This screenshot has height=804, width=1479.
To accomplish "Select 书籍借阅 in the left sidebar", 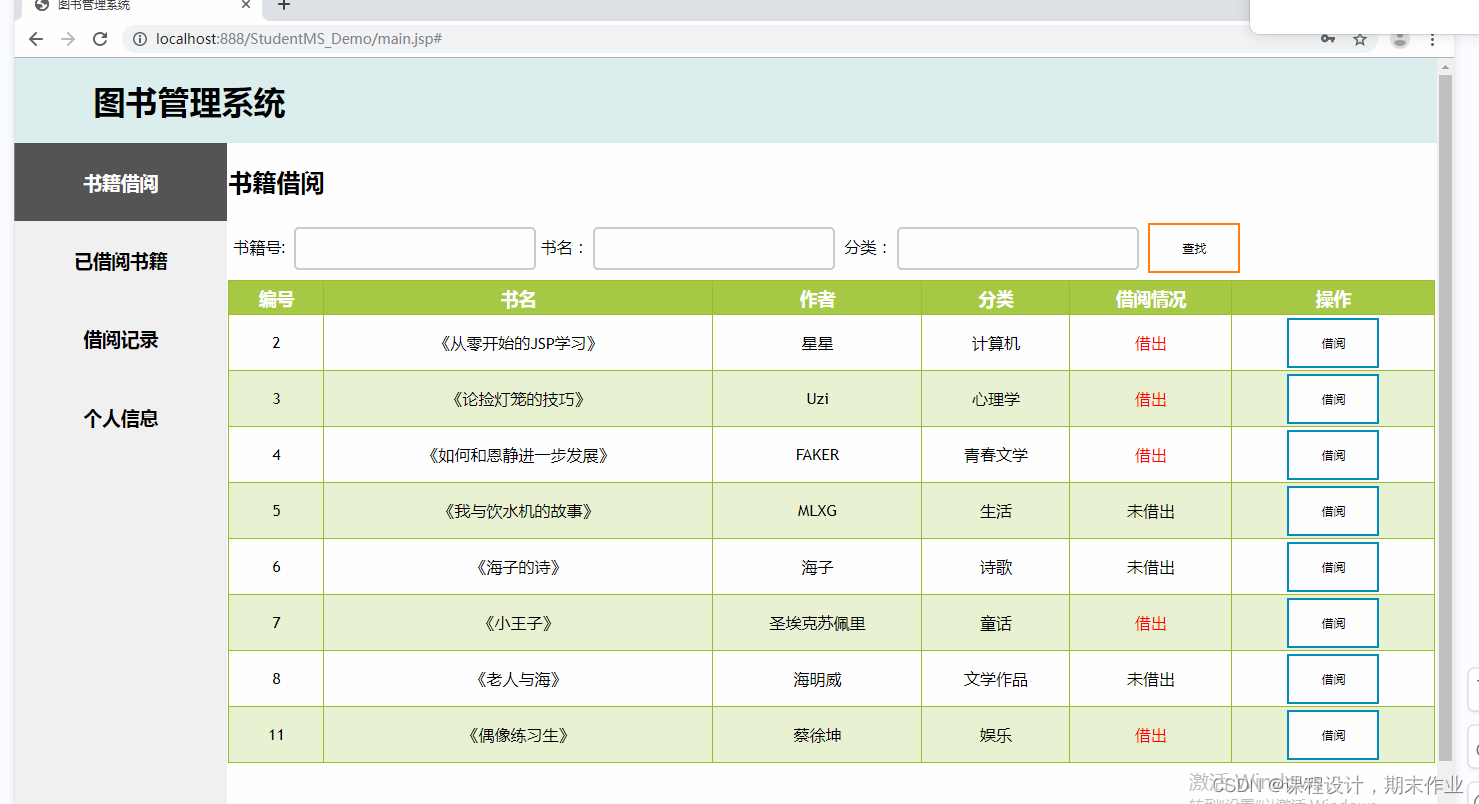I will pos(121,183).
